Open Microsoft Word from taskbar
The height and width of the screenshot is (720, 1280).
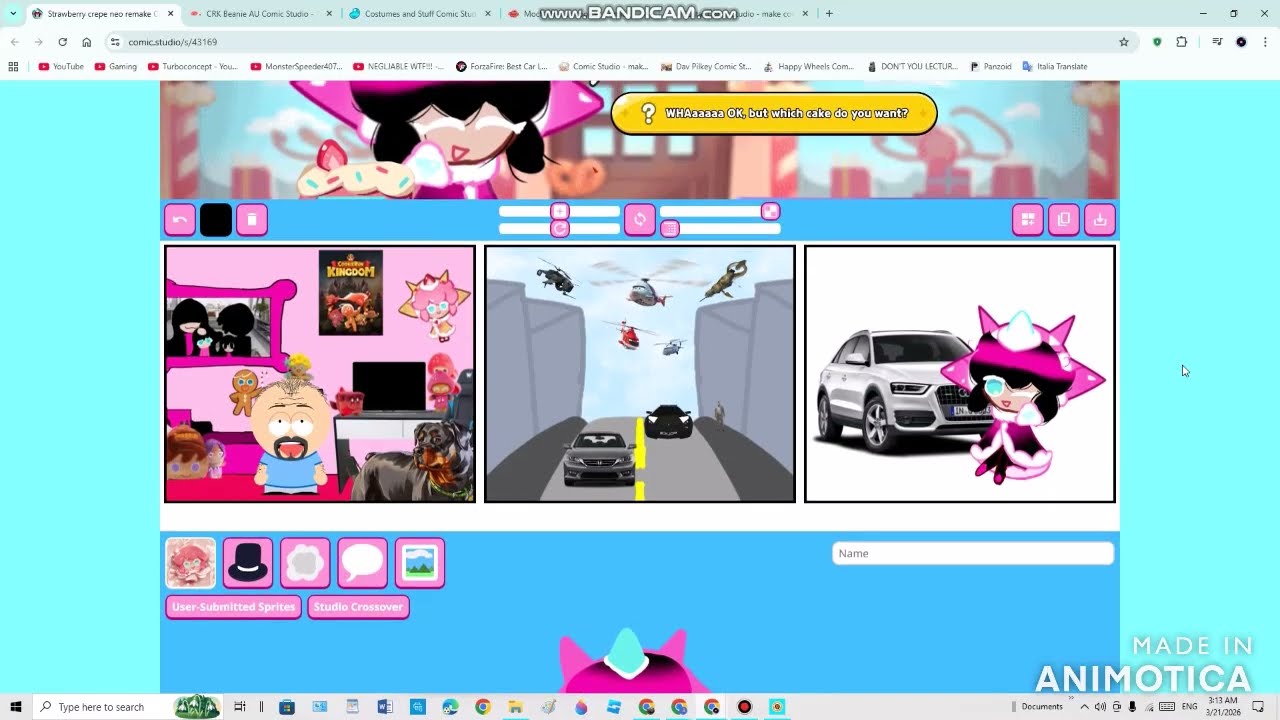click(x=385, y=707)
